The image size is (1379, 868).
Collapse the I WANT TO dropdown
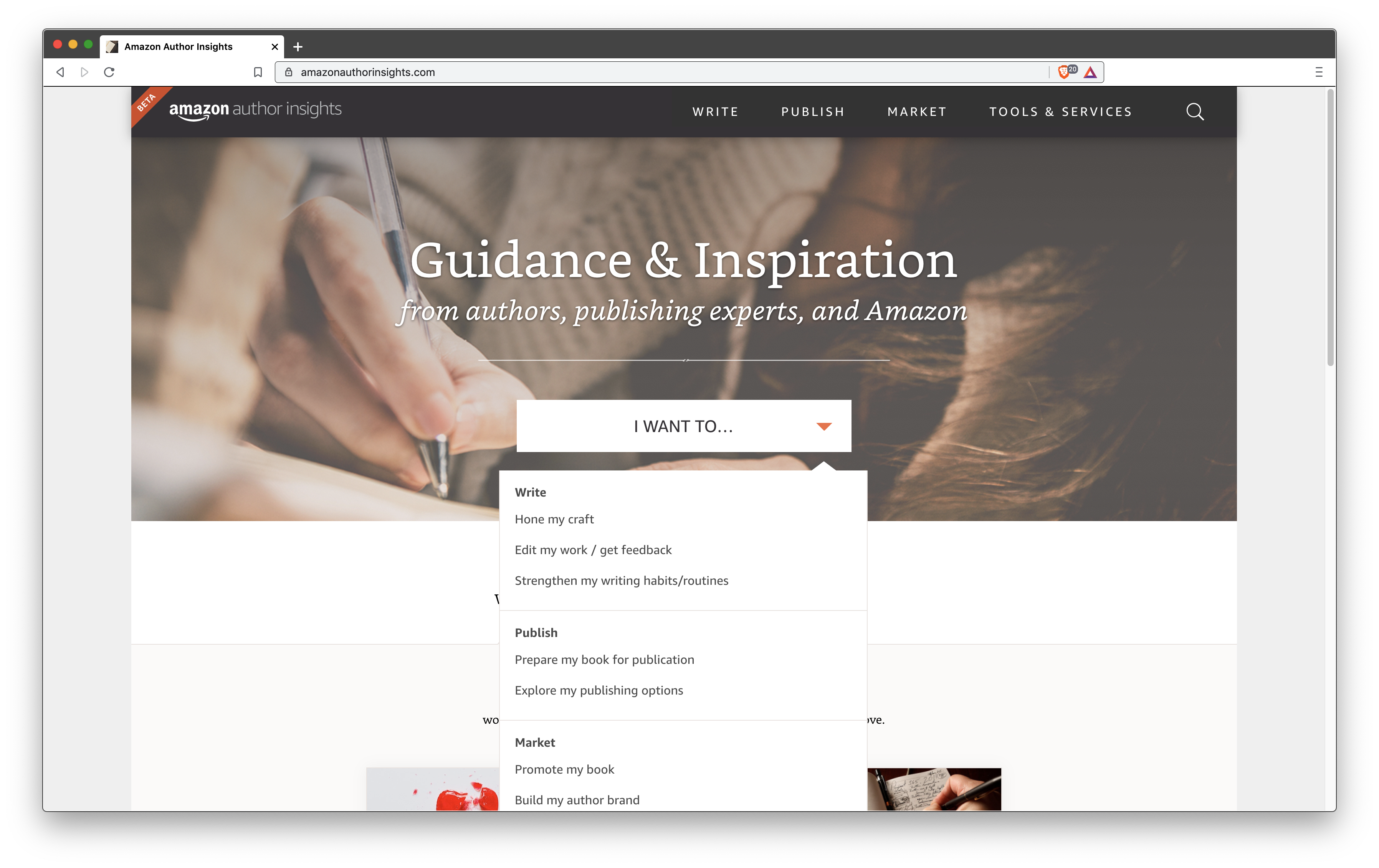[684, 426]
